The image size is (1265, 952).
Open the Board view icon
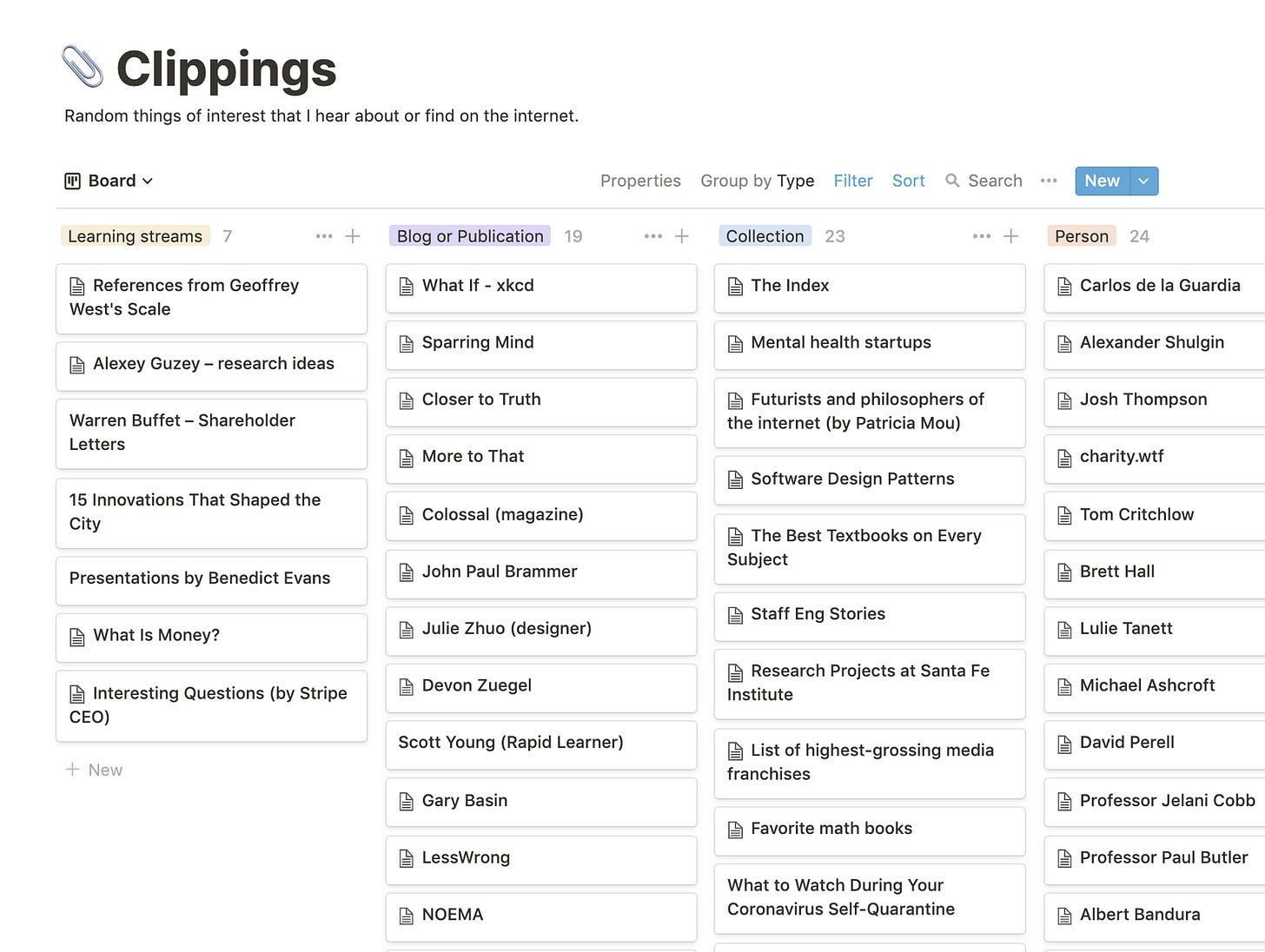click(x=73, y=181)
